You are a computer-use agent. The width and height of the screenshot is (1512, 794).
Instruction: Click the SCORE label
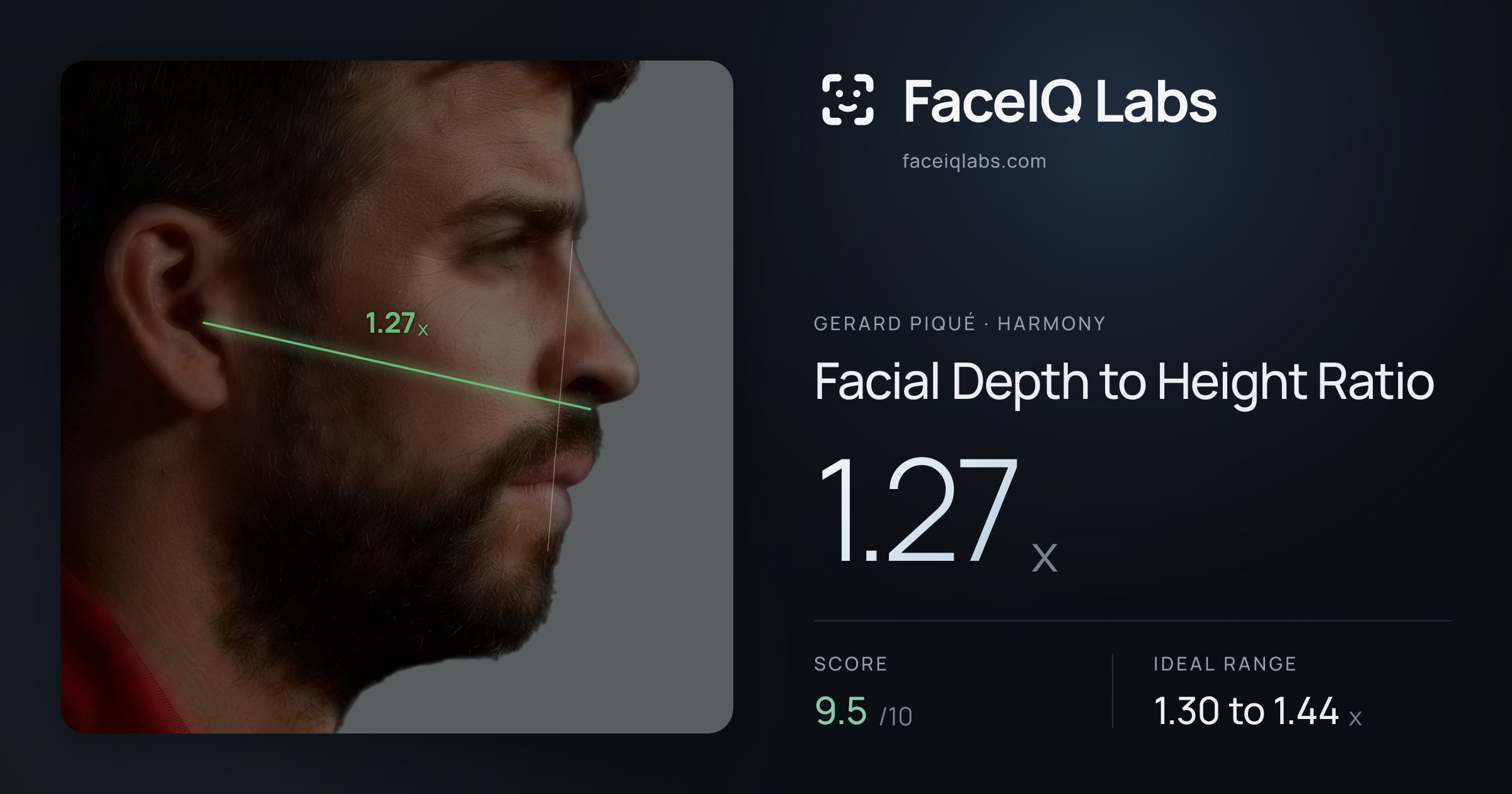pyautogui.click(x=850, y=664)
